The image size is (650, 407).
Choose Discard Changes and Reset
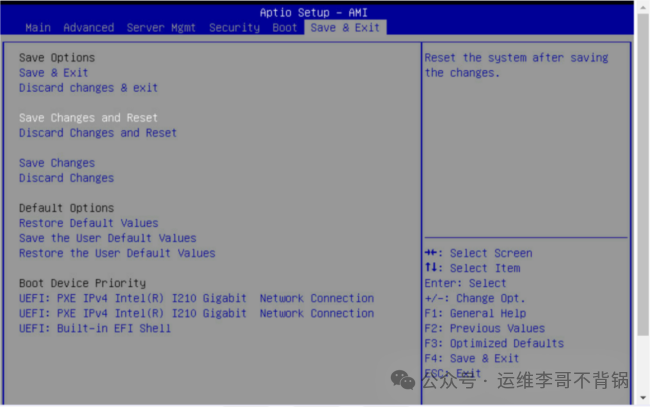click(98, 133)
